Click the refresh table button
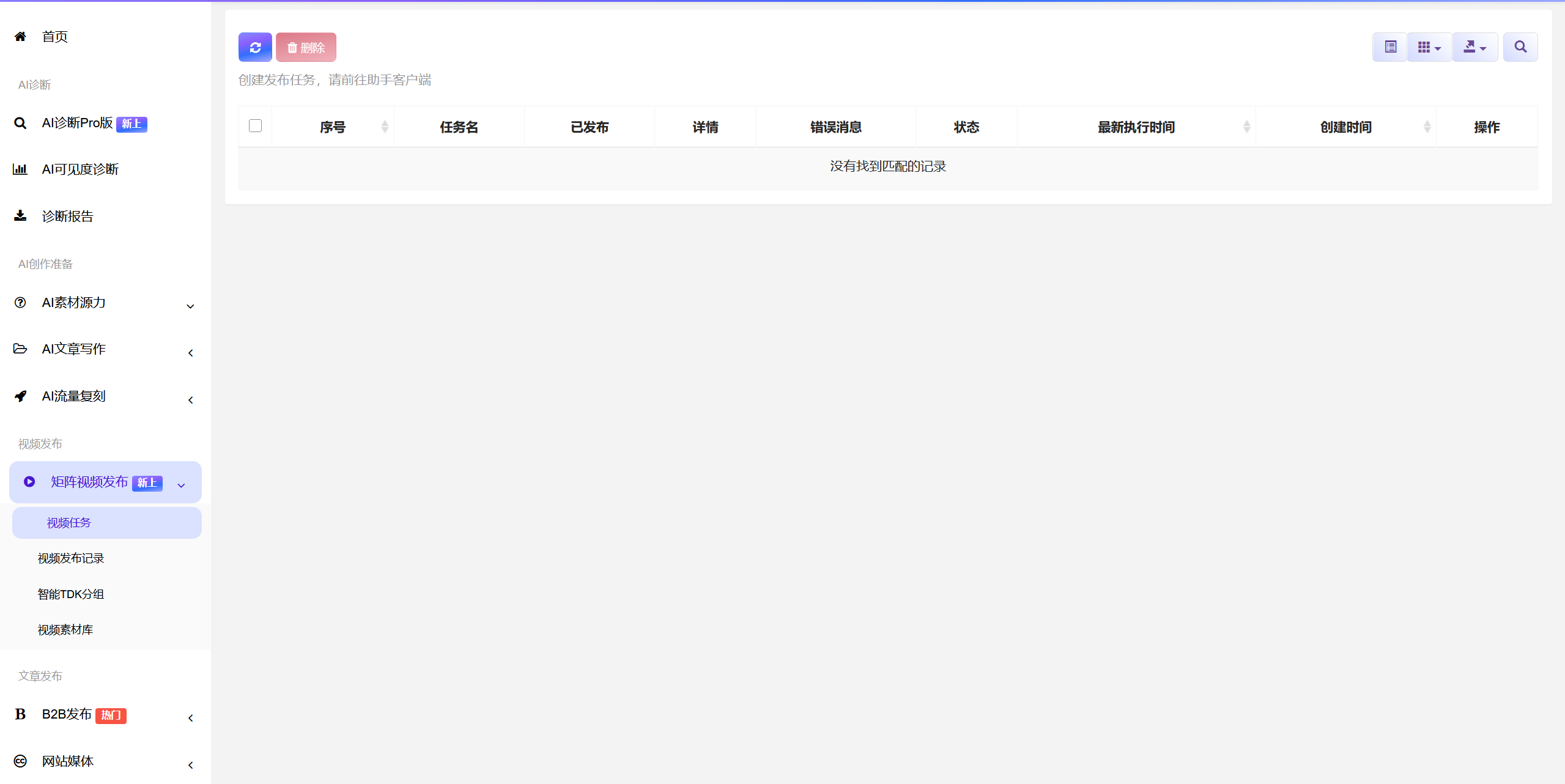 click(255, 47)
